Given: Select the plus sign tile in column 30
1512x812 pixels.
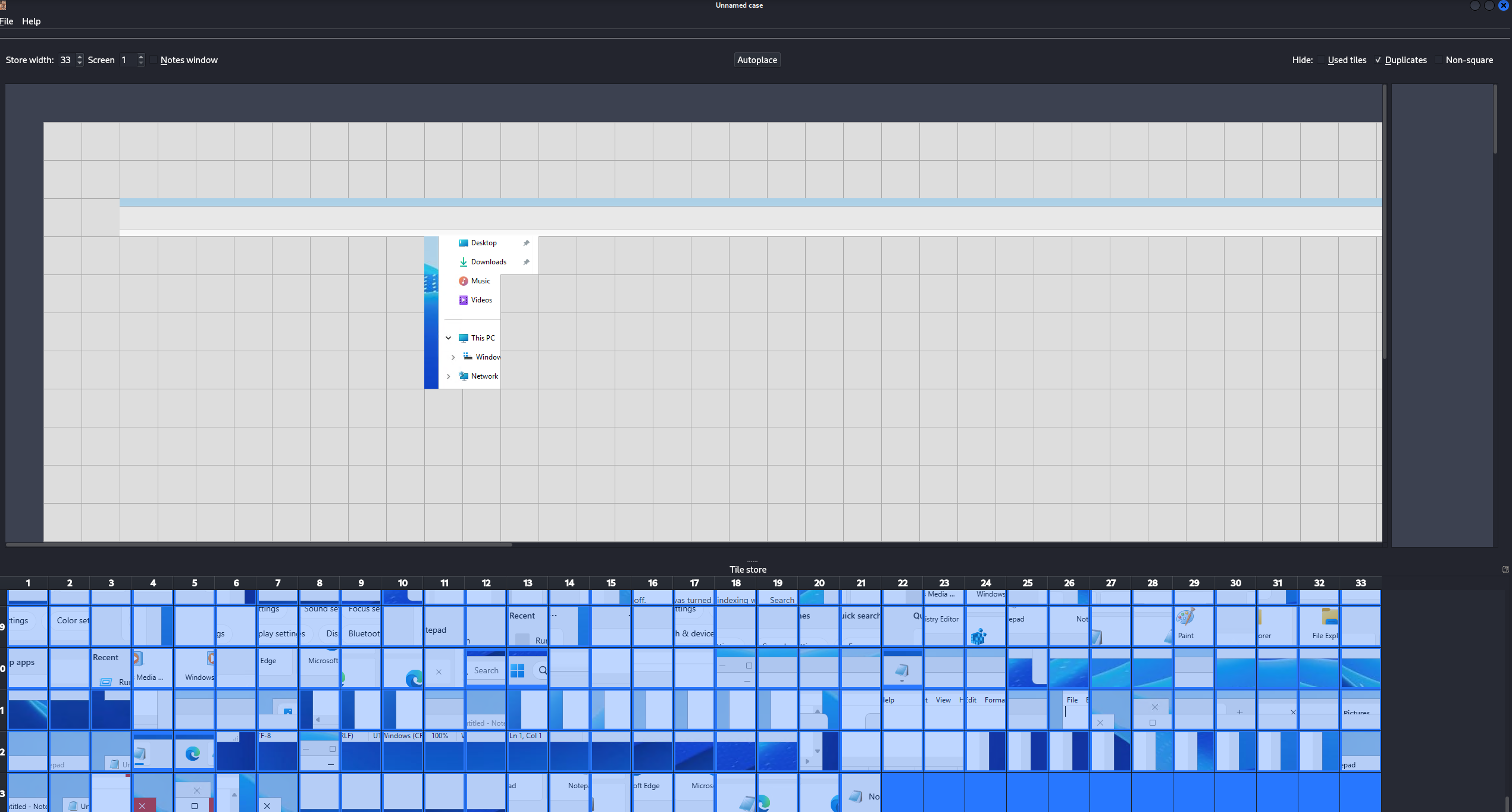Looking at the screenshot, I should 1236,710.
